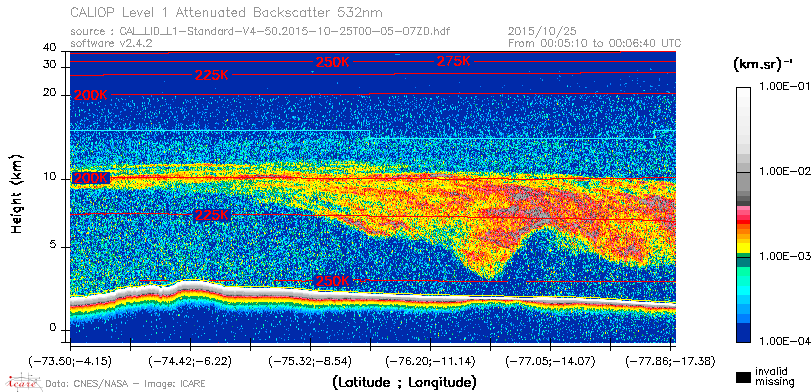This screenshot has height=392, width=811.
Task: Pick the dark blue bottom colorbar segment
Action: click(x=743, y=333)
